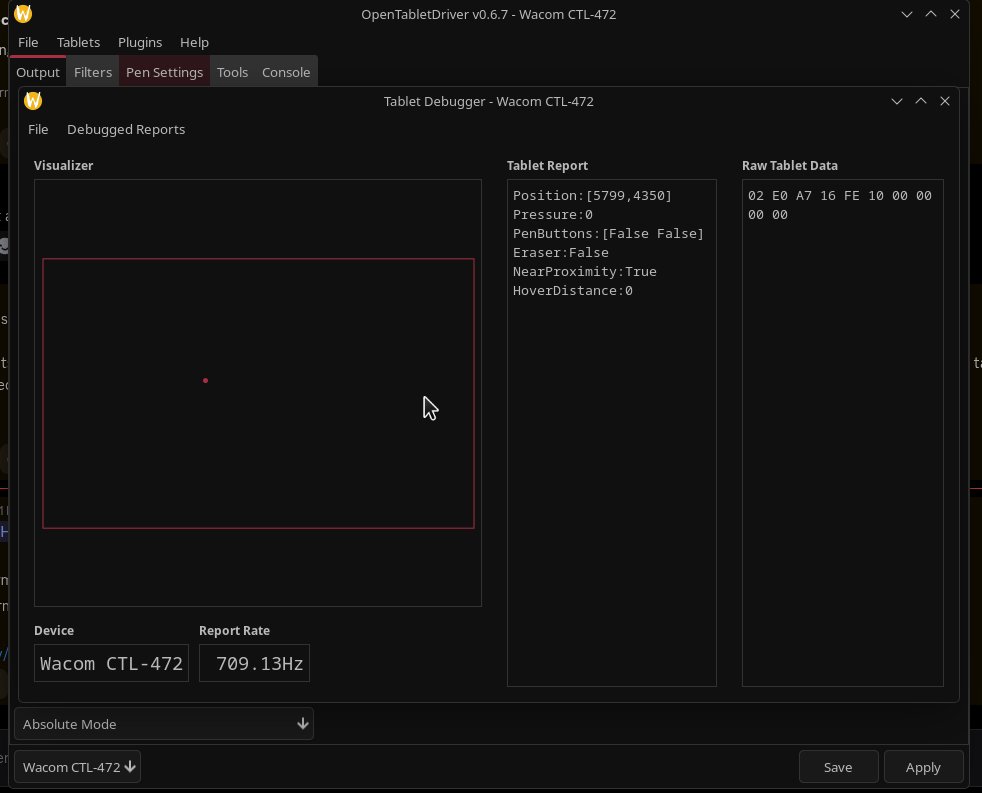This screenshot has width=982, height=793.
Task: Open the Tablets menu
Action: point(78,42)
